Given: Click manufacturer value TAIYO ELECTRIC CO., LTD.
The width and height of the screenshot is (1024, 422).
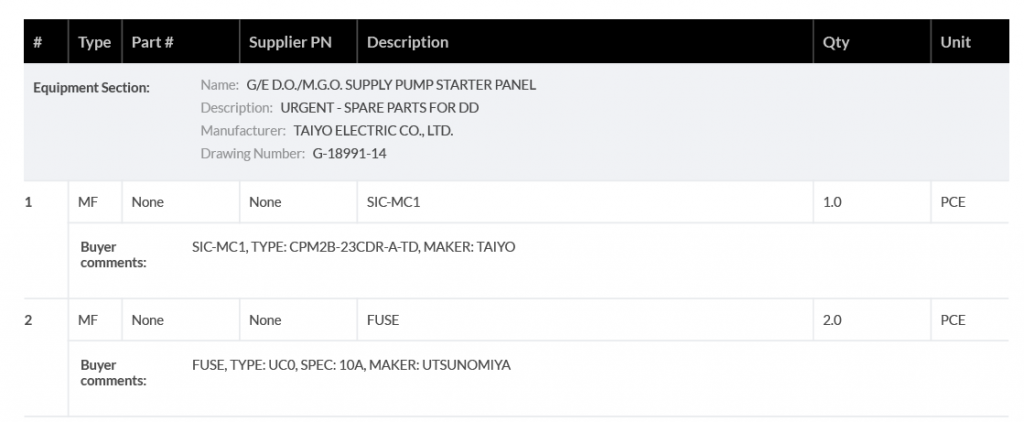Looking at the screenshot, I should (373, 130).
